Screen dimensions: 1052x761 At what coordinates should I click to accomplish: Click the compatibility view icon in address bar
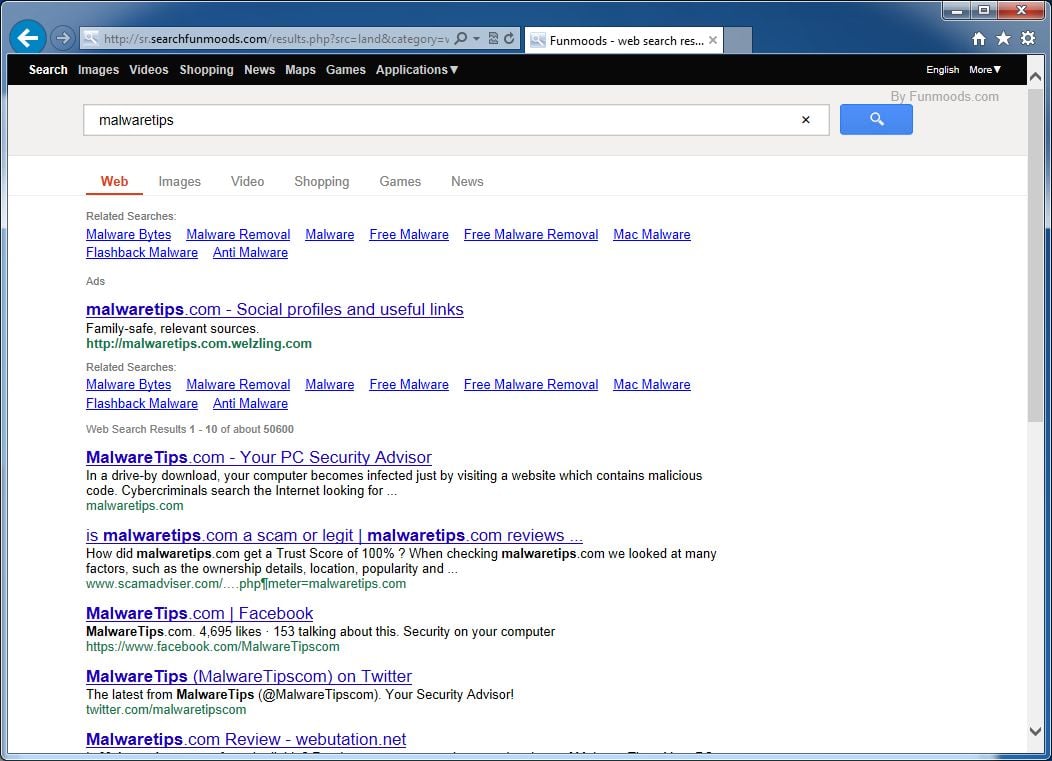[x=493, y=38]
